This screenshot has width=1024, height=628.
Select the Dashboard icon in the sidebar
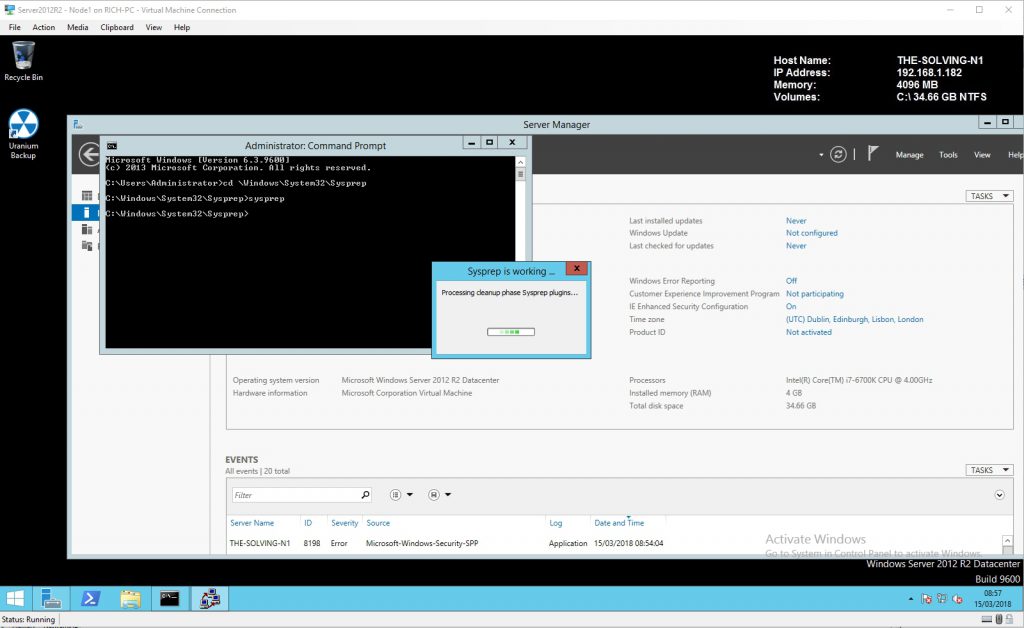[87, 196]
